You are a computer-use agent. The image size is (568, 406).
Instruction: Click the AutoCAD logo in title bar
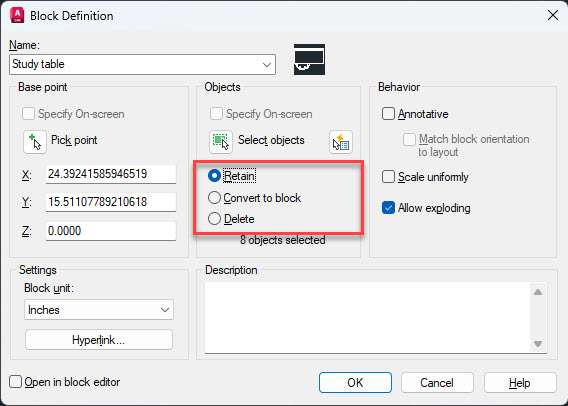pyautogui.click(x=17, y=16)
